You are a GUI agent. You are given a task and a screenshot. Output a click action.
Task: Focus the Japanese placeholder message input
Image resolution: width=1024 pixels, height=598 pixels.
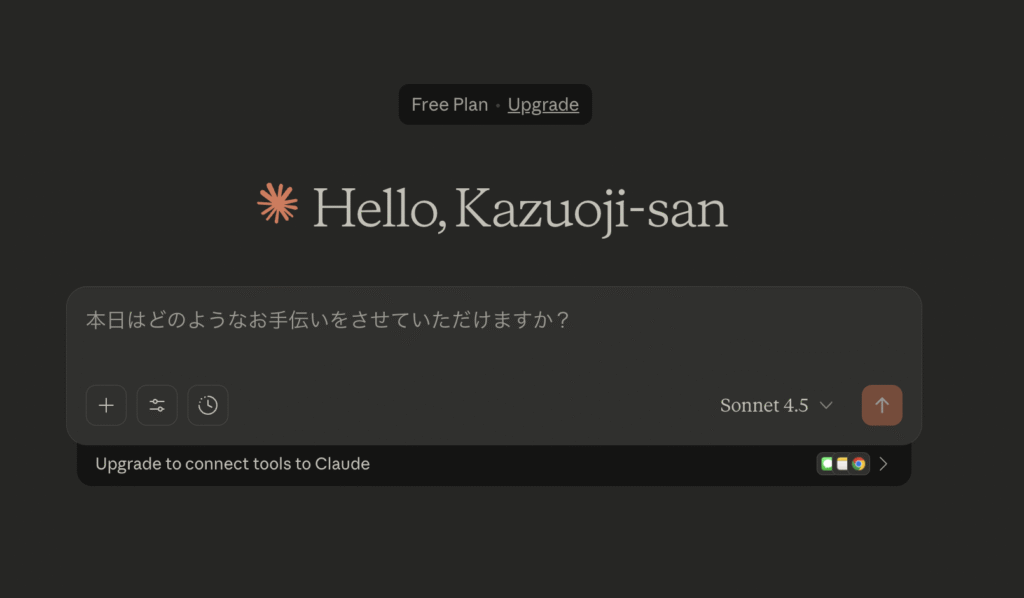[x=327, y=321]
